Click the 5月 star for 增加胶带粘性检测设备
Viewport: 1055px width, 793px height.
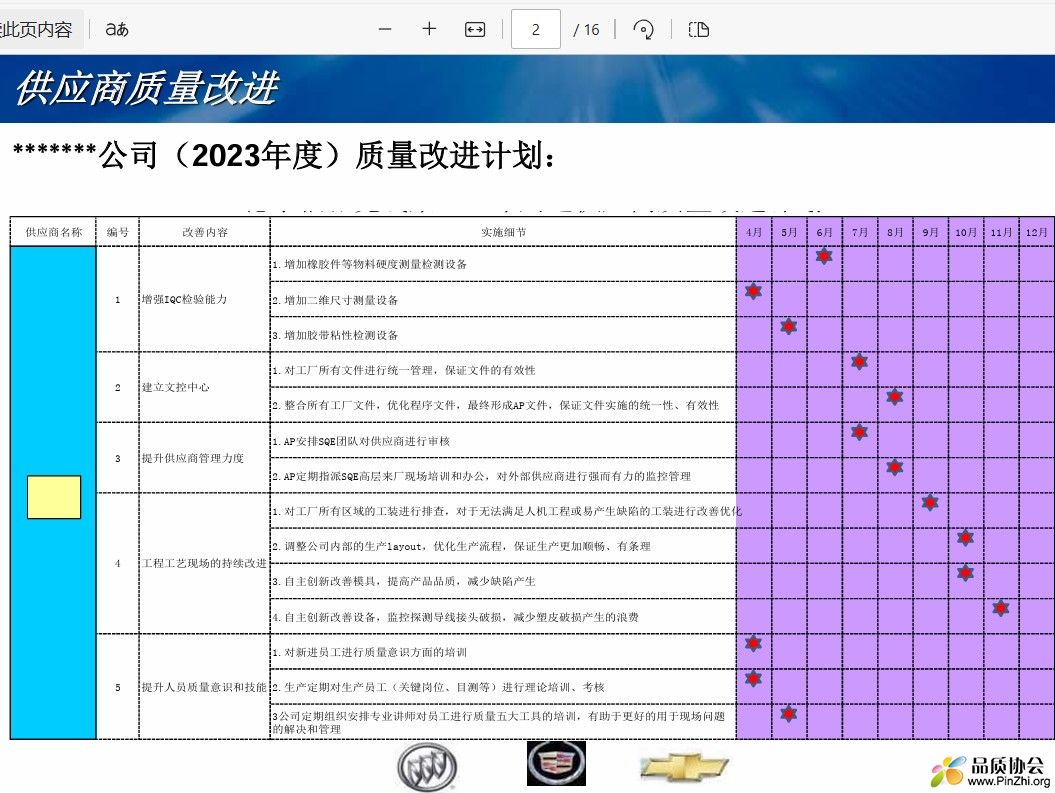click(789, 326)
